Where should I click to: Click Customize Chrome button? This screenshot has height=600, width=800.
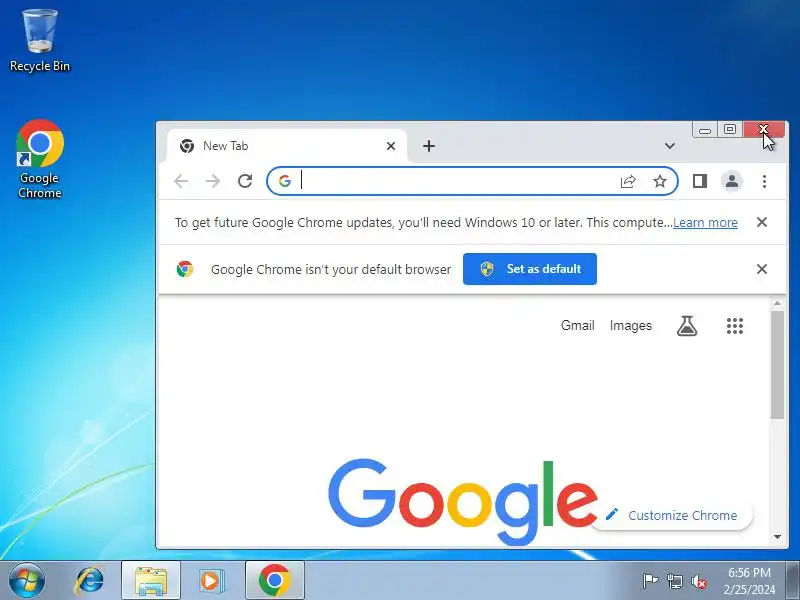tap(672, 515)
